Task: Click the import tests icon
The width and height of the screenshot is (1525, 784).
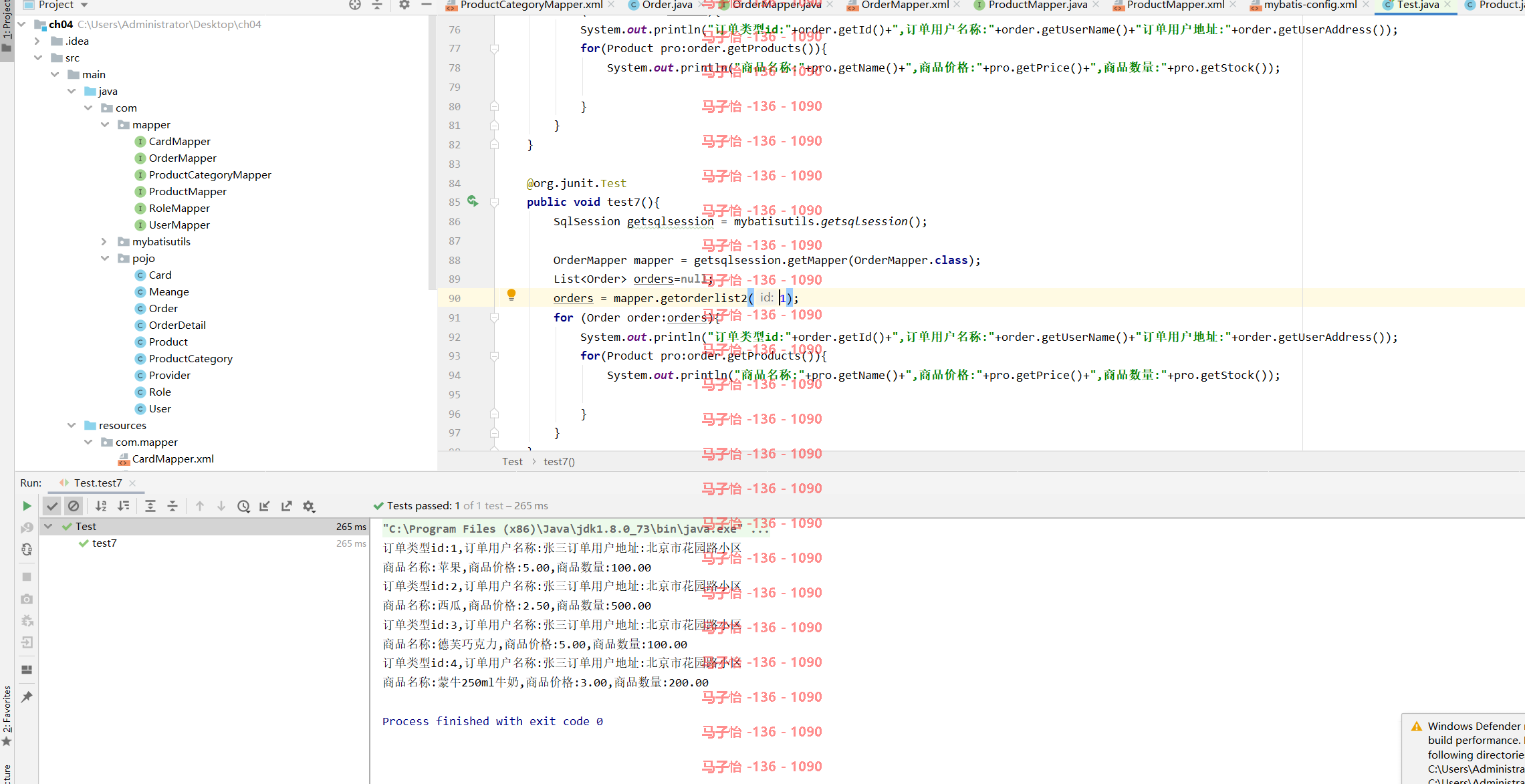Action: pos(265,506)
